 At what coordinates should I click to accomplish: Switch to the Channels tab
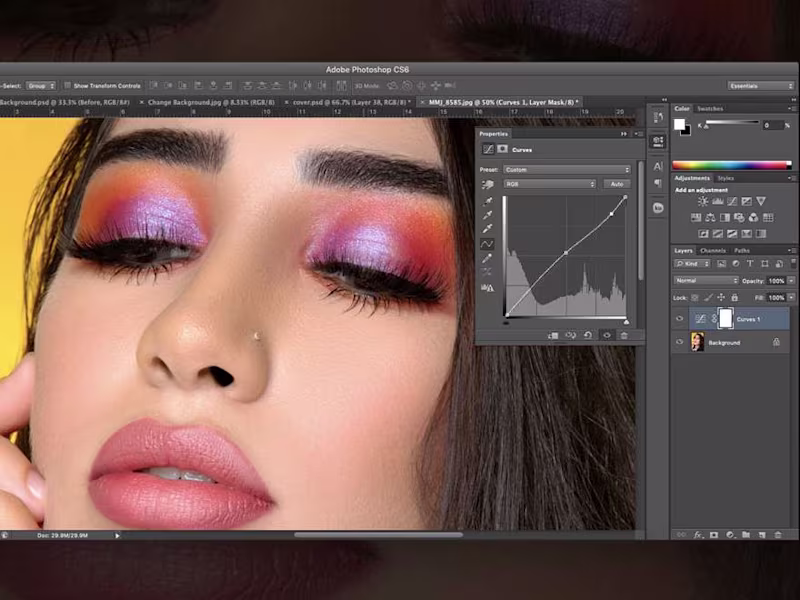[x=713, y=250]
